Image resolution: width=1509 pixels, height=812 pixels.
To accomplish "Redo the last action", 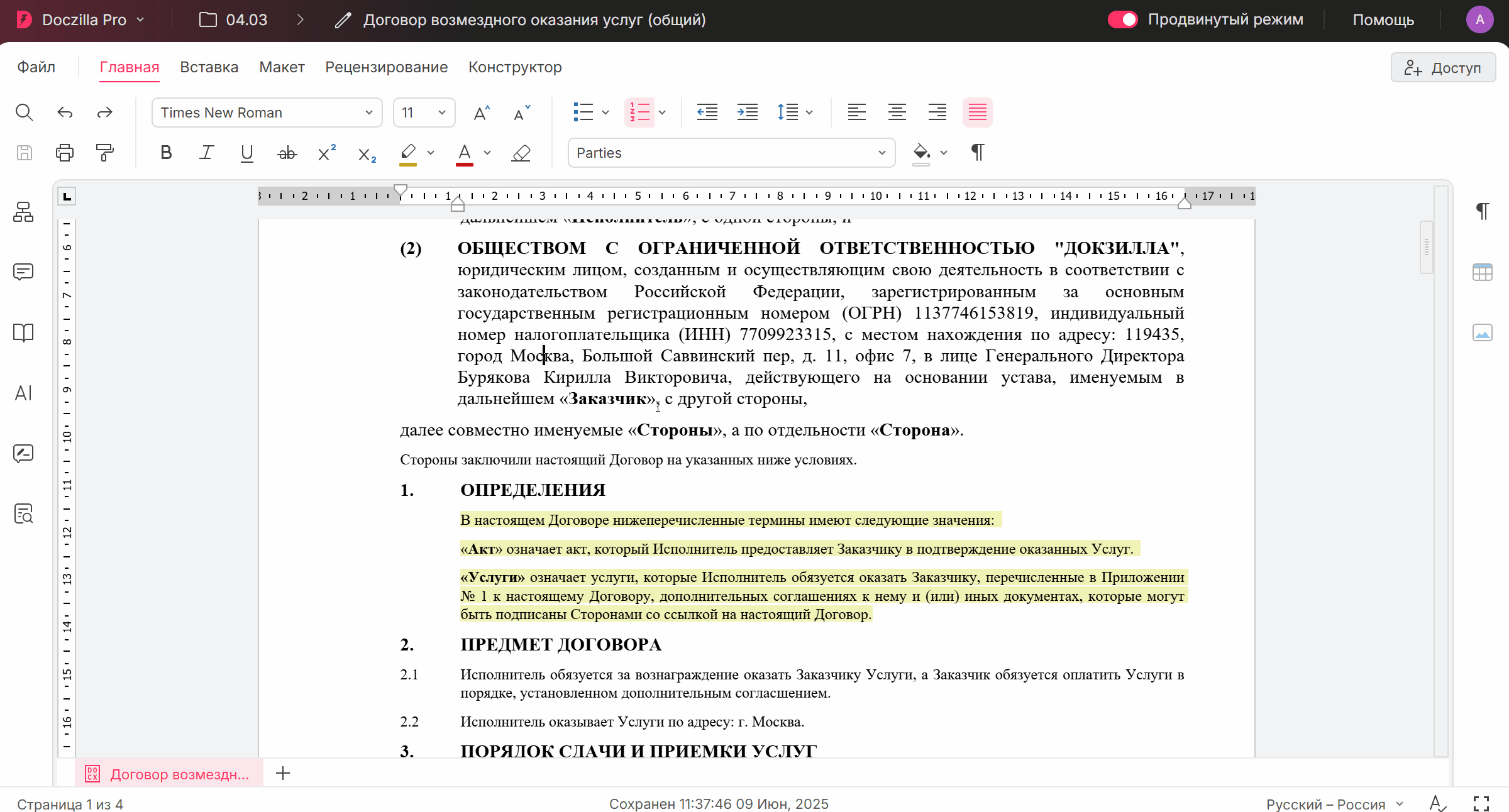I will point(105,112).
